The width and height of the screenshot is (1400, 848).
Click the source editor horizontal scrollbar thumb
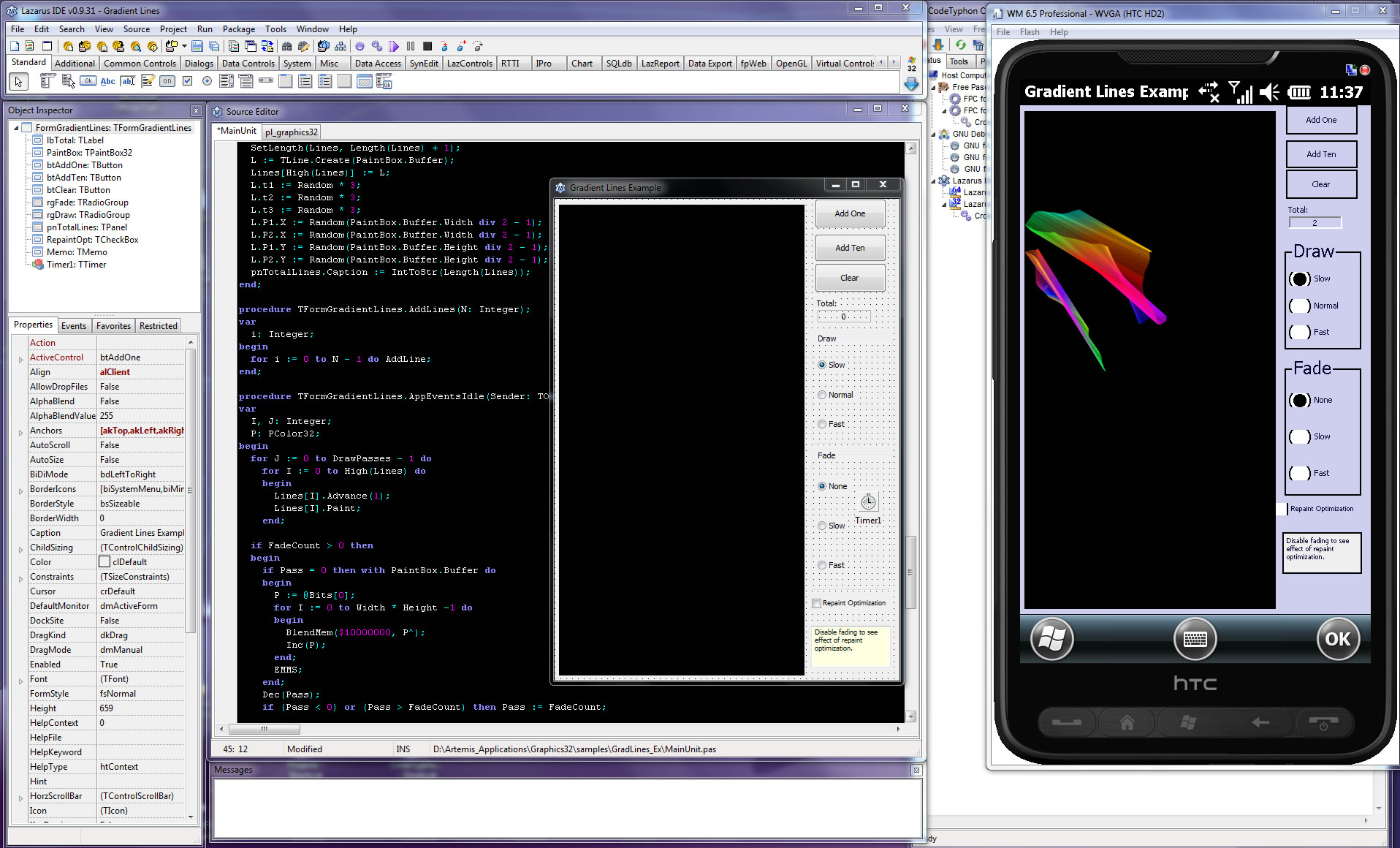click(x=265, y=729)
